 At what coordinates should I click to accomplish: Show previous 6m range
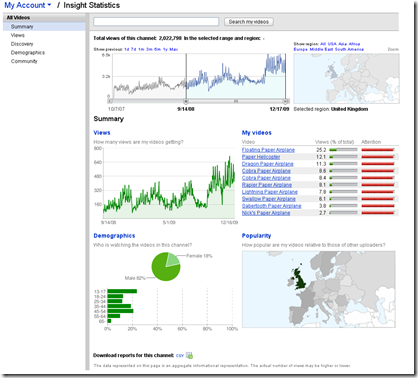pyautogui.click(x=157, y=49)
